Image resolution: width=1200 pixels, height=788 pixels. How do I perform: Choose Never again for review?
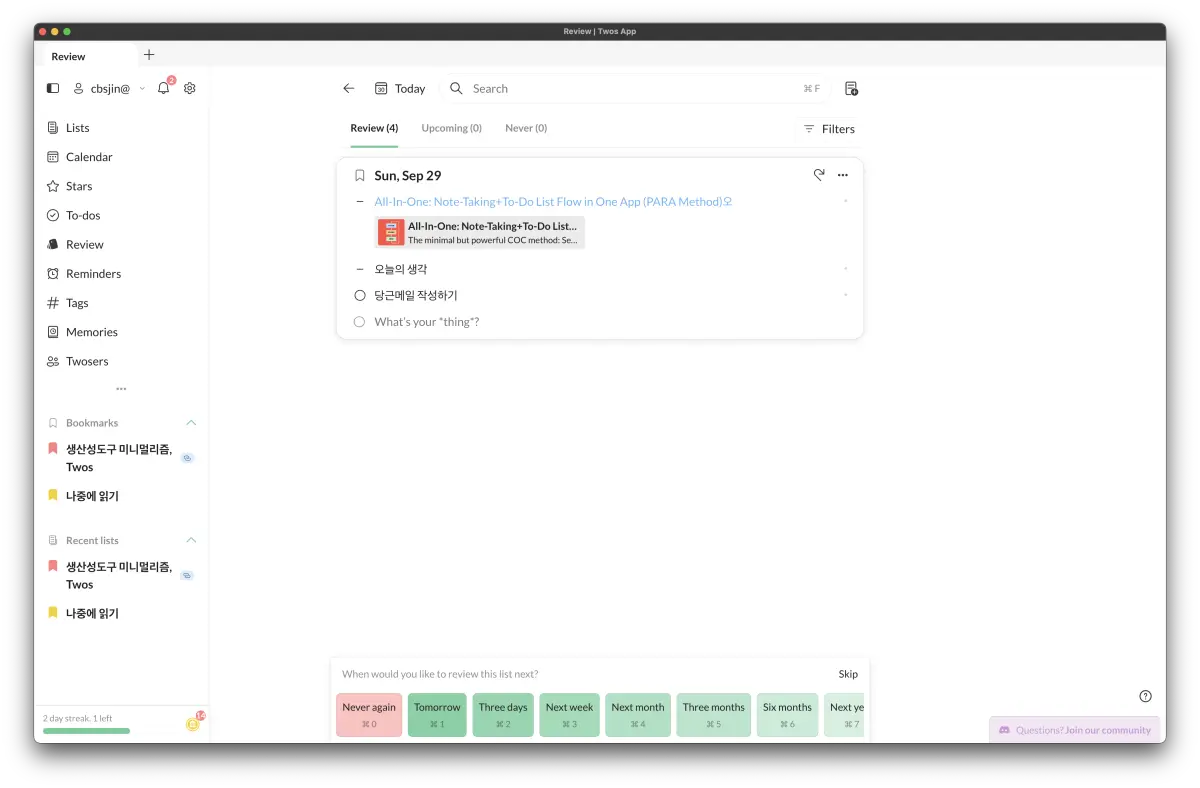369,715
